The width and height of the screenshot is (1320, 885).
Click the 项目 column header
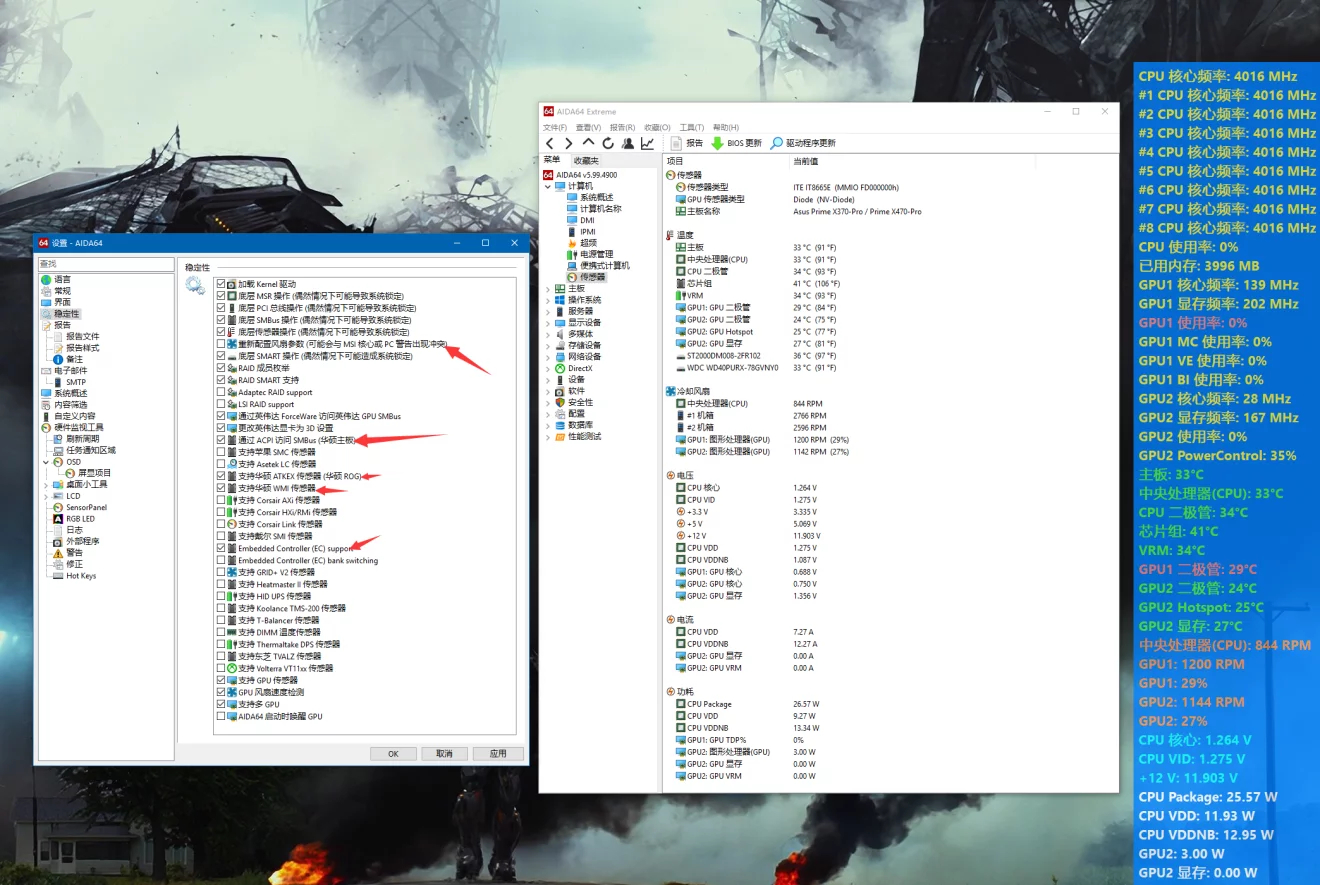click(676, 161)
